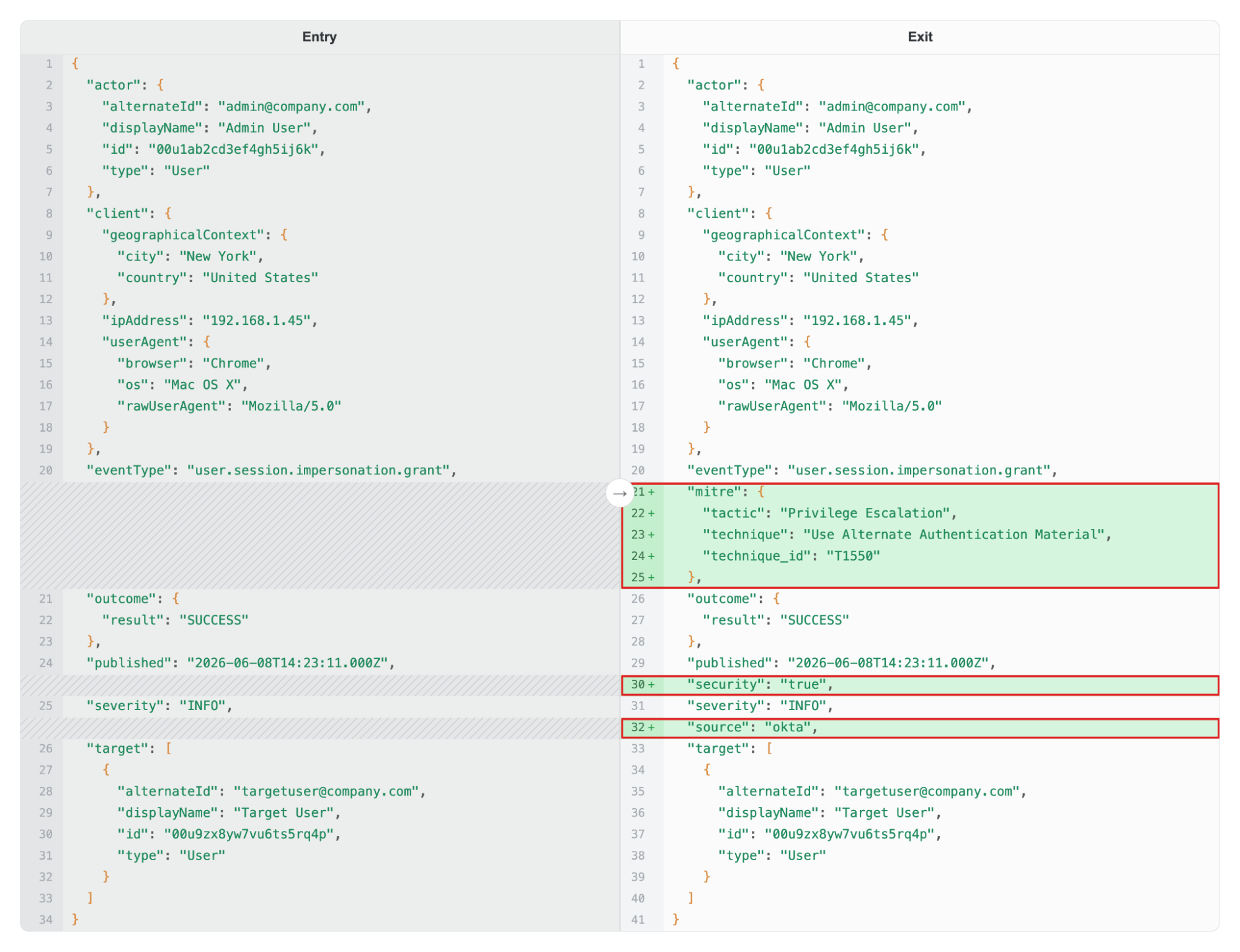Click "client": { line in Exit pane
This screenshot has height=952, width=1240.
click(x=729, y=214)
